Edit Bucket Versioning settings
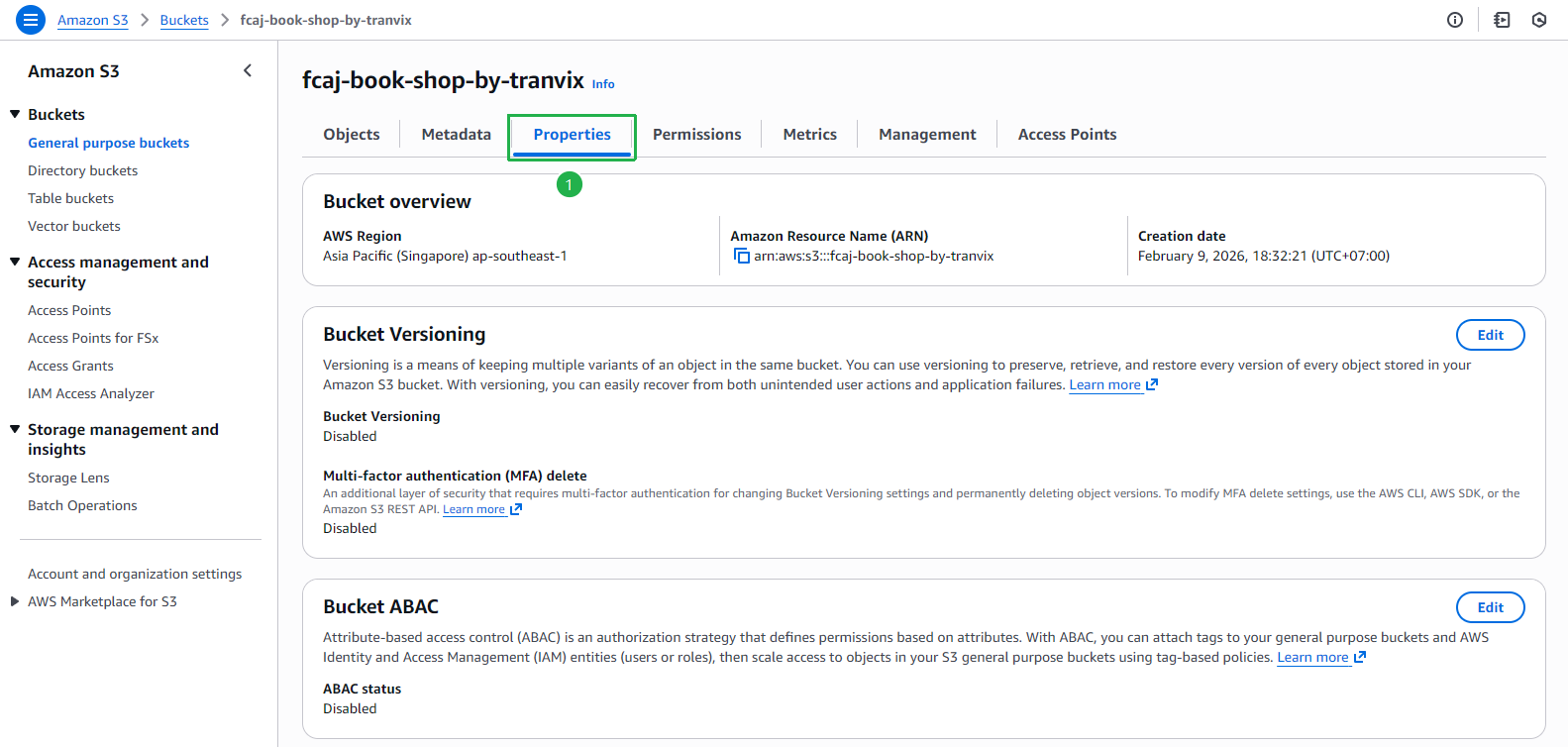 pyautogui.click(x=1491, y=335)
